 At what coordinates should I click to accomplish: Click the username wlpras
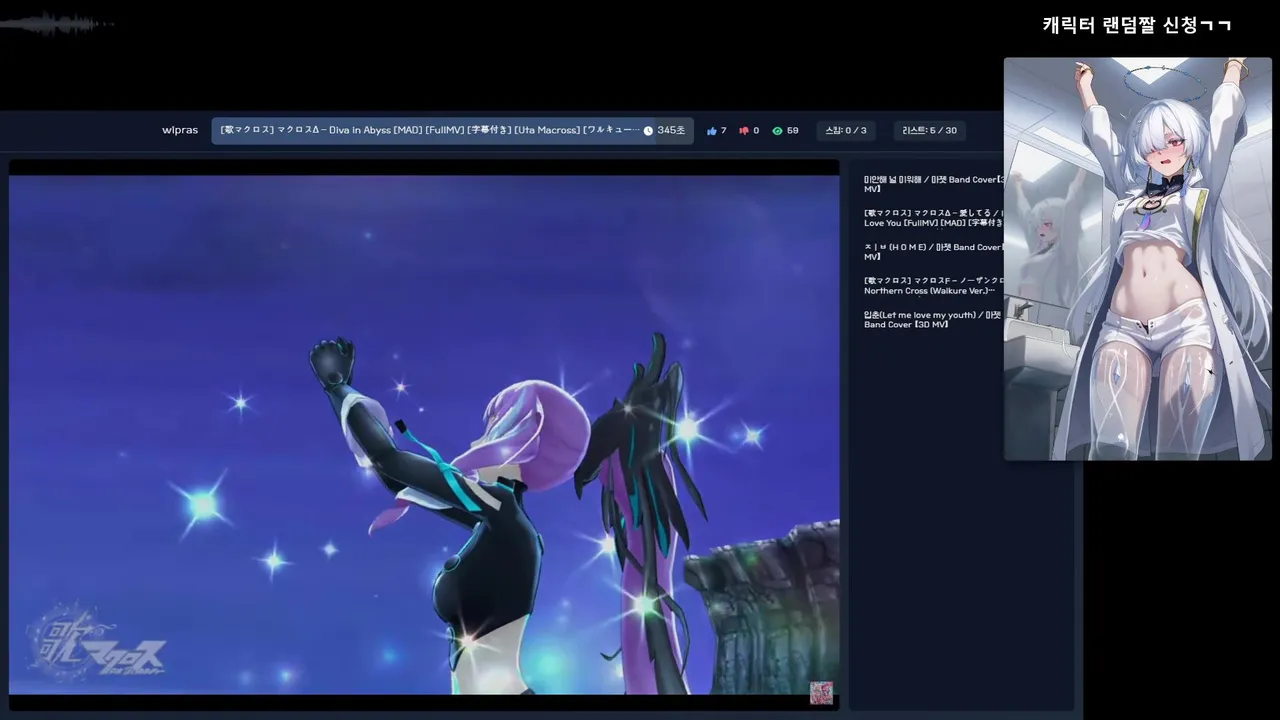180,130
